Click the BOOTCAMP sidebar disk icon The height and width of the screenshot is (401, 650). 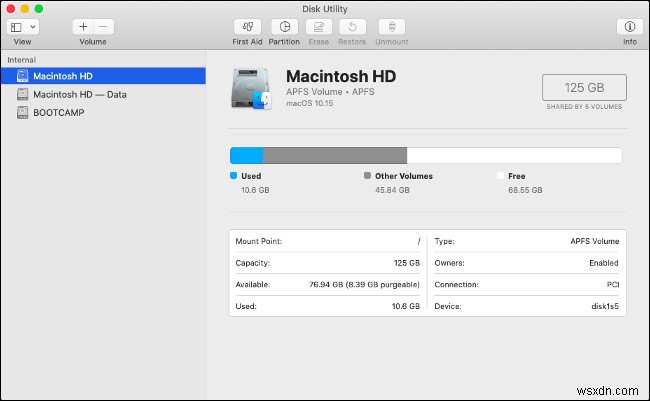coord(22,112)
